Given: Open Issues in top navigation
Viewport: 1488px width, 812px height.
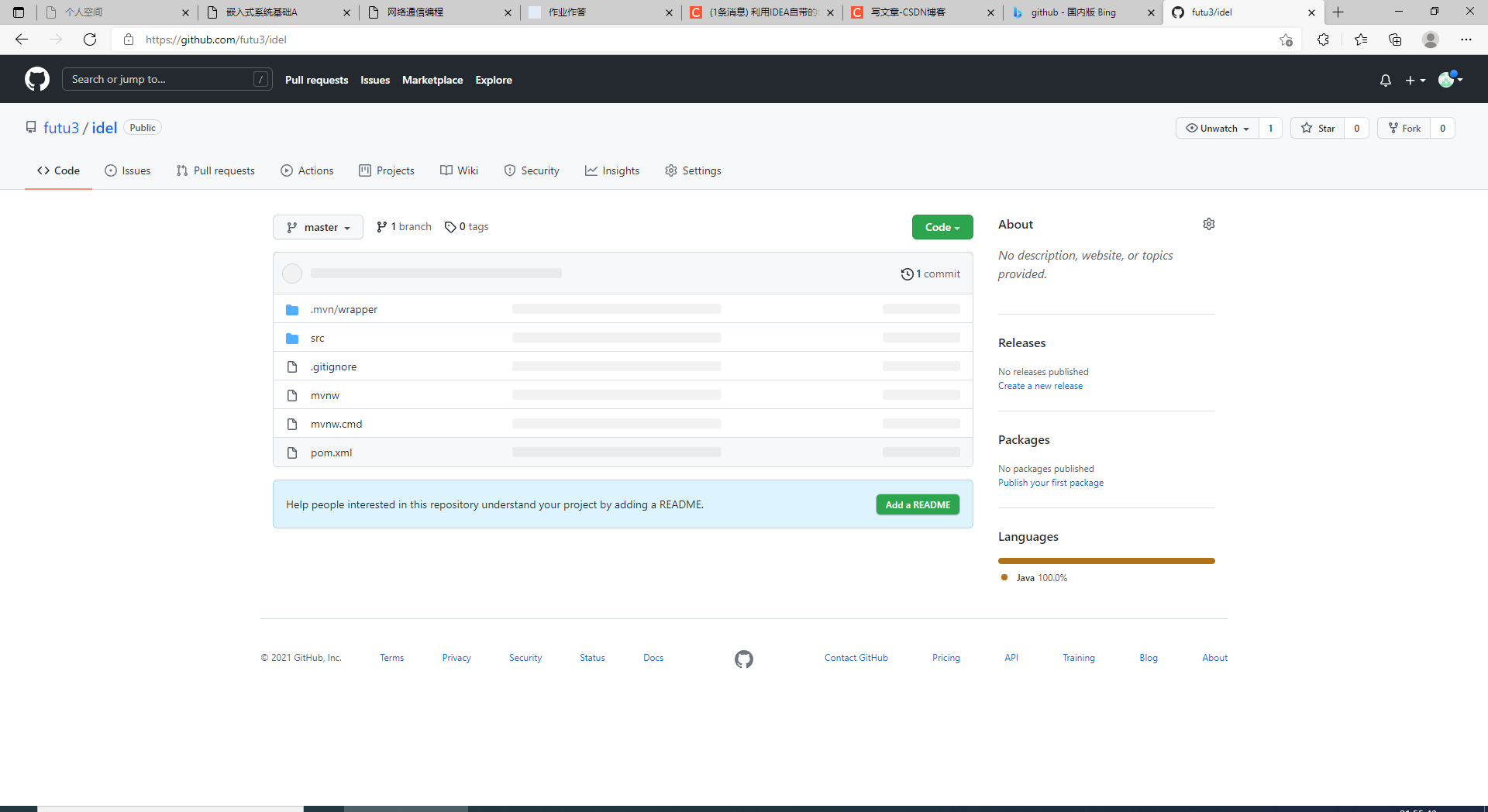Looking at the screenshot, I should [375, 80].
